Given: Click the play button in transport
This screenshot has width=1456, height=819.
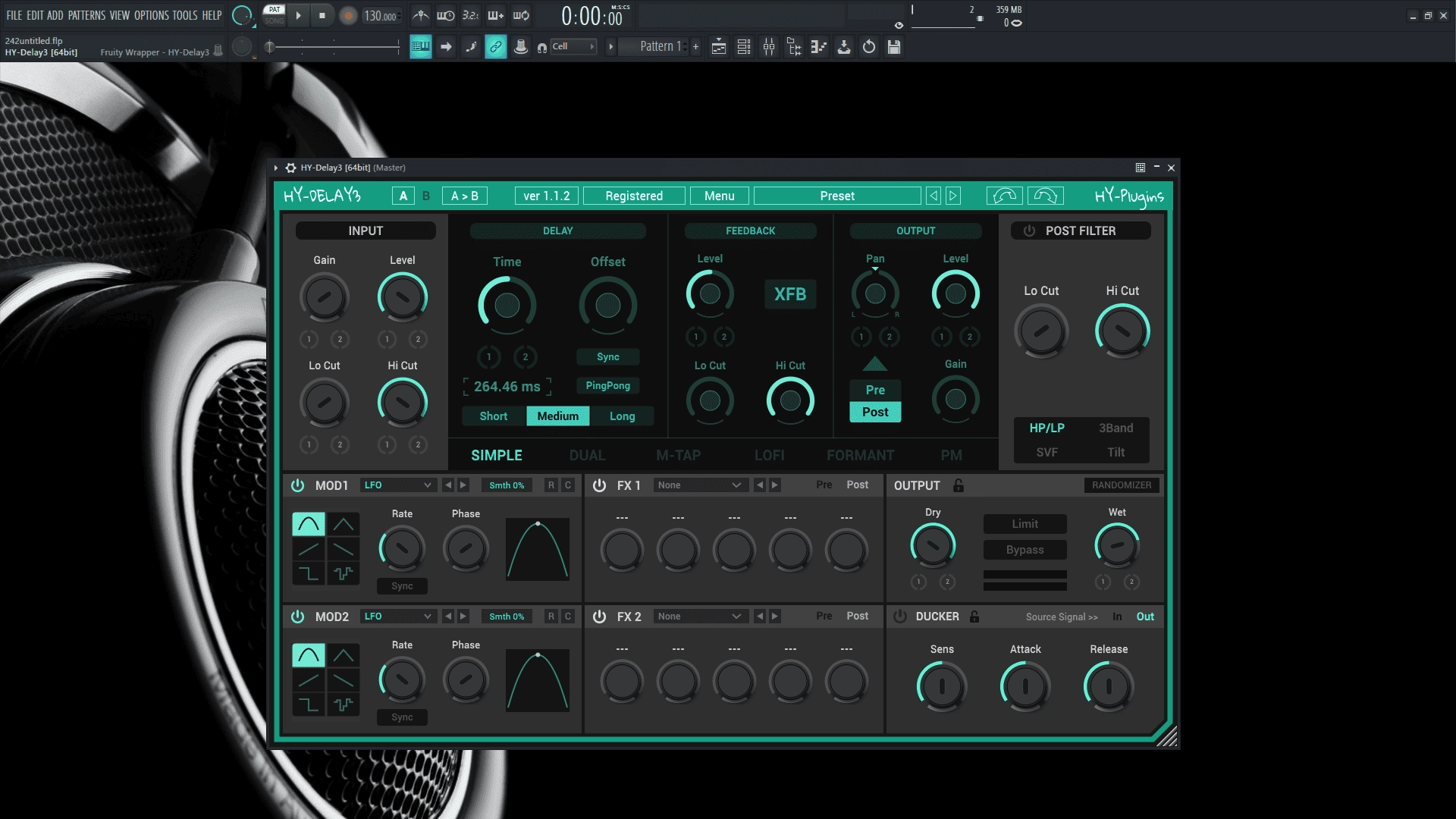Looking at the screenshot, I should pyautogui.click(x=298, y=15).
